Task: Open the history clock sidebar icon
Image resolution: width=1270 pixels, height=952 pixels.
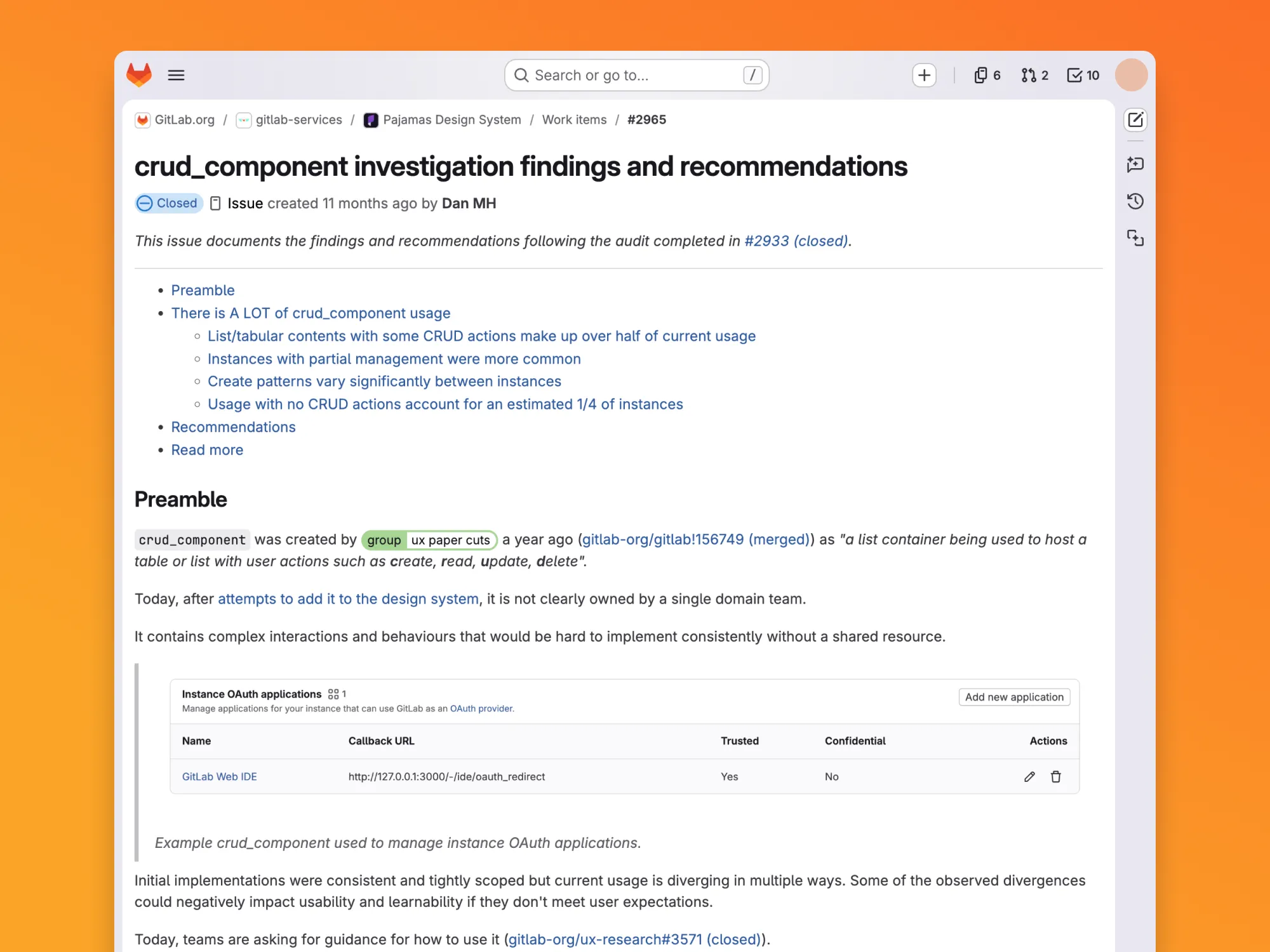Action: pyautogui.click(x=1135, y=201)
